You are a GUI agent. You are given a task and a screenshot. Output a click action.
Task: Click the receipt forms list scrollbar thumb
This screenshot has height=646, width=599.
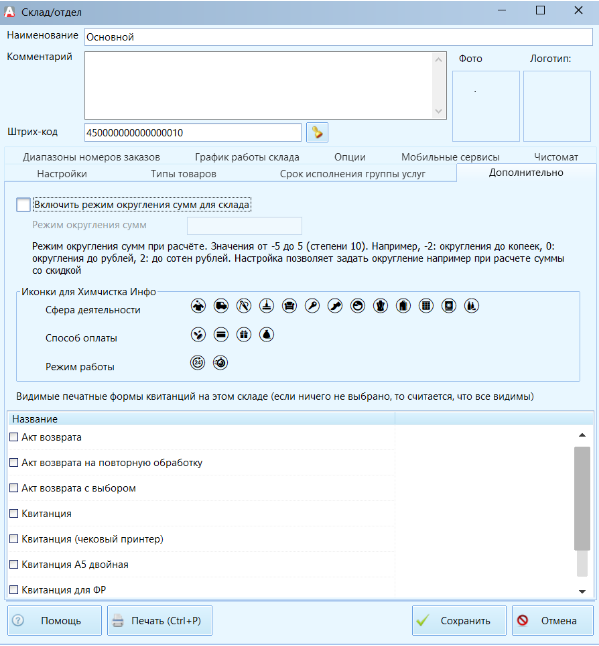(x=582, y=499)
